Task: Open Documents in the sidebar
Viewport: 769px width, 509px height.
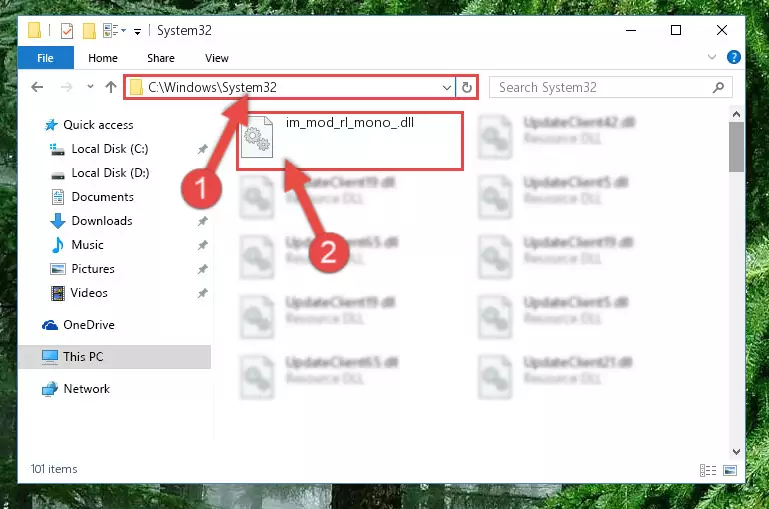Action: [103, 197]
